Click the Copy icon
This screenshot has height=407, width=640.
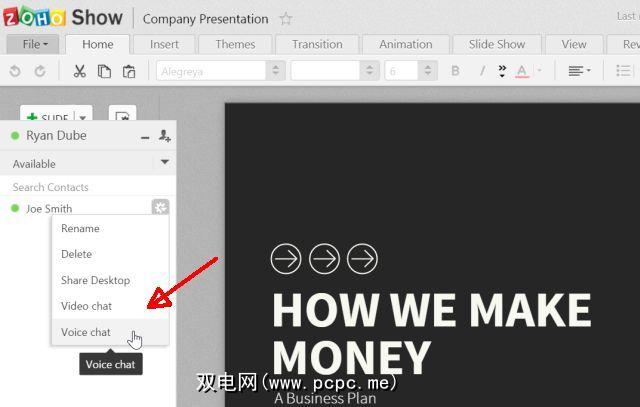click(104, 71)
